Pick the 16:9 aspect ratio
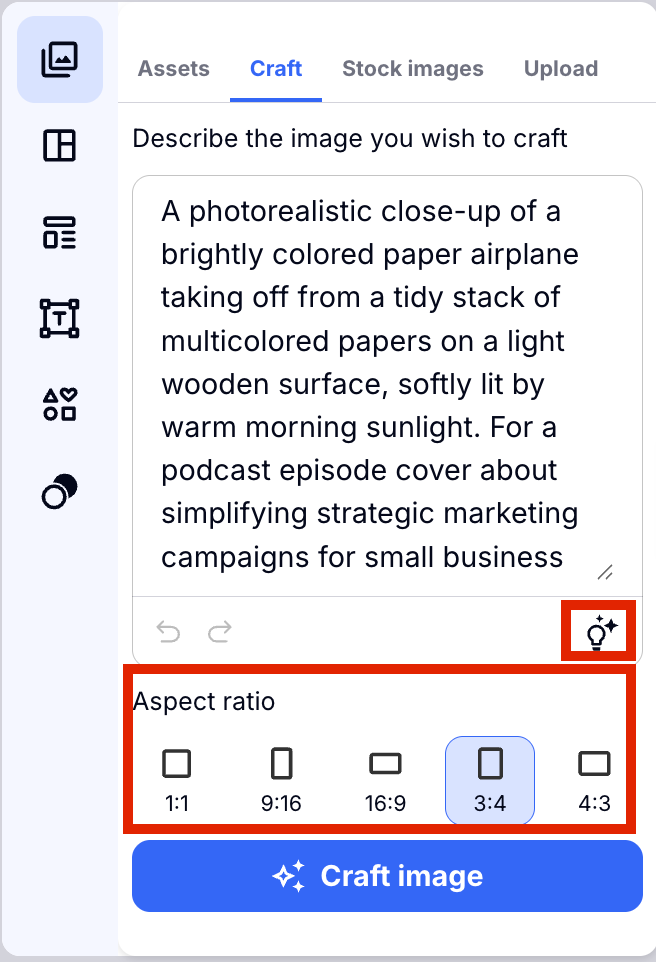Screen dimensions: 656x962 tap(385, 778)
